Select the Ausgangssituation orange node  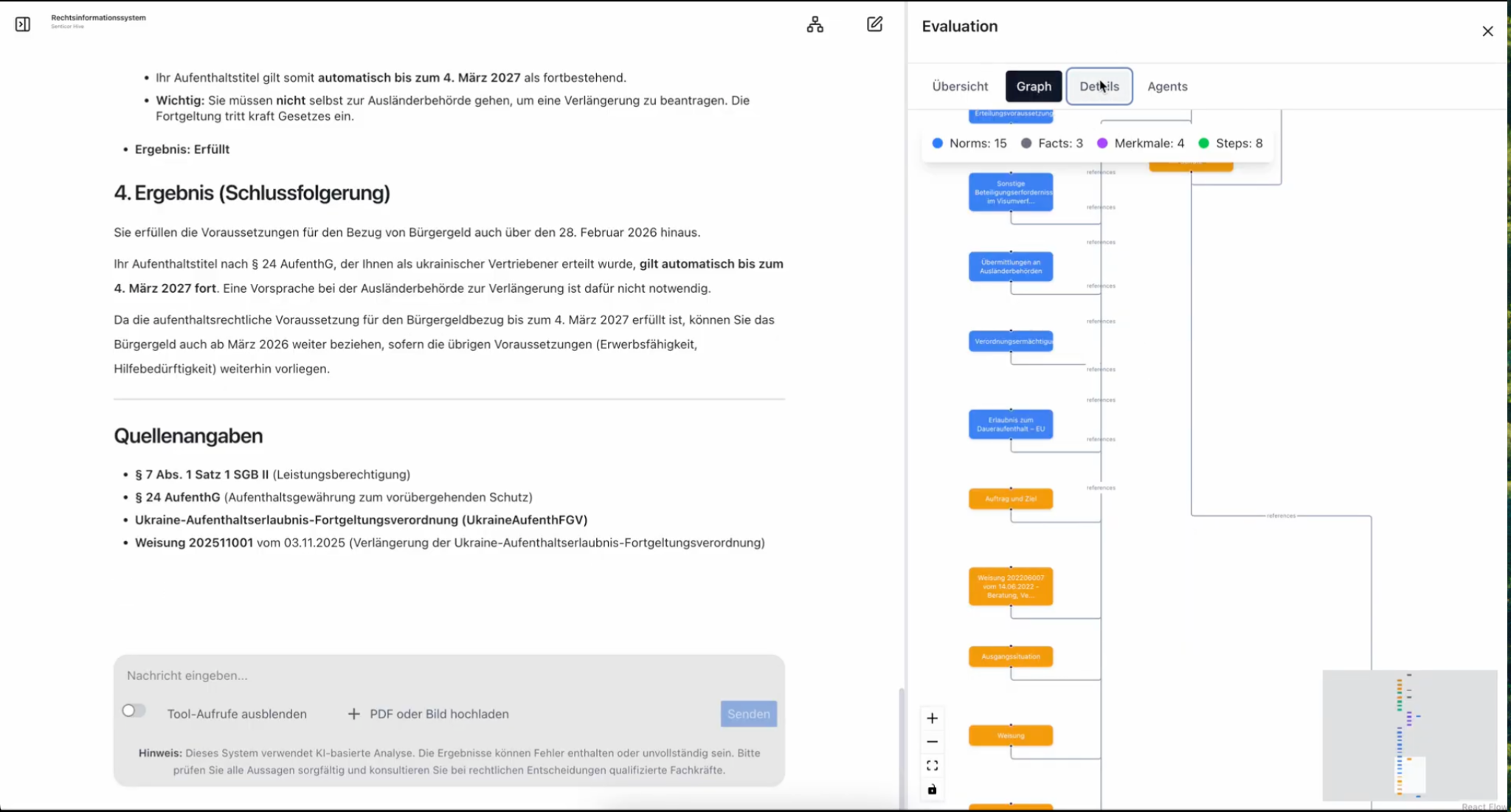(x=1010, y=656)
